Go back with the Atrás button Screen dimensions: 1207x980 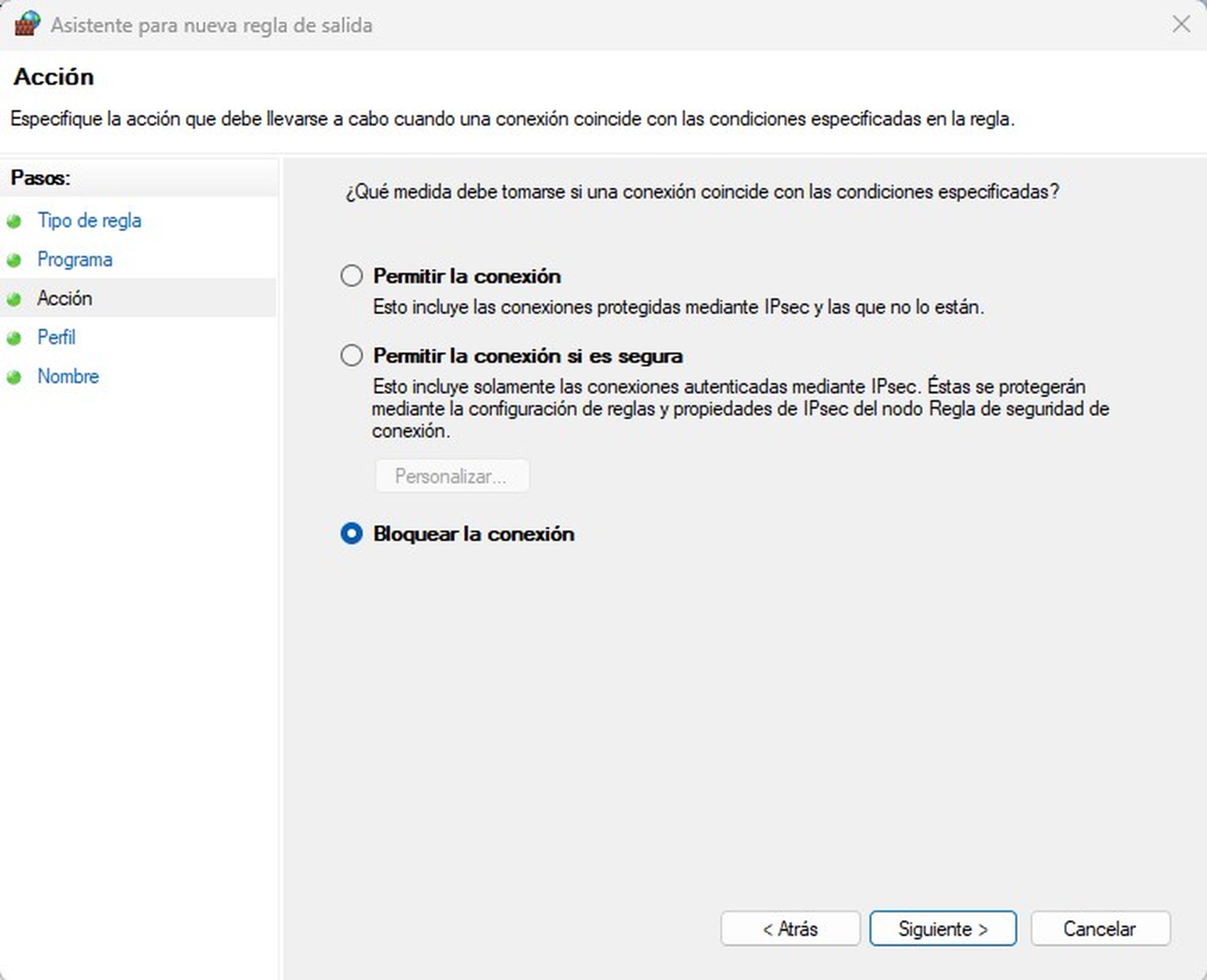click(790, 928)
